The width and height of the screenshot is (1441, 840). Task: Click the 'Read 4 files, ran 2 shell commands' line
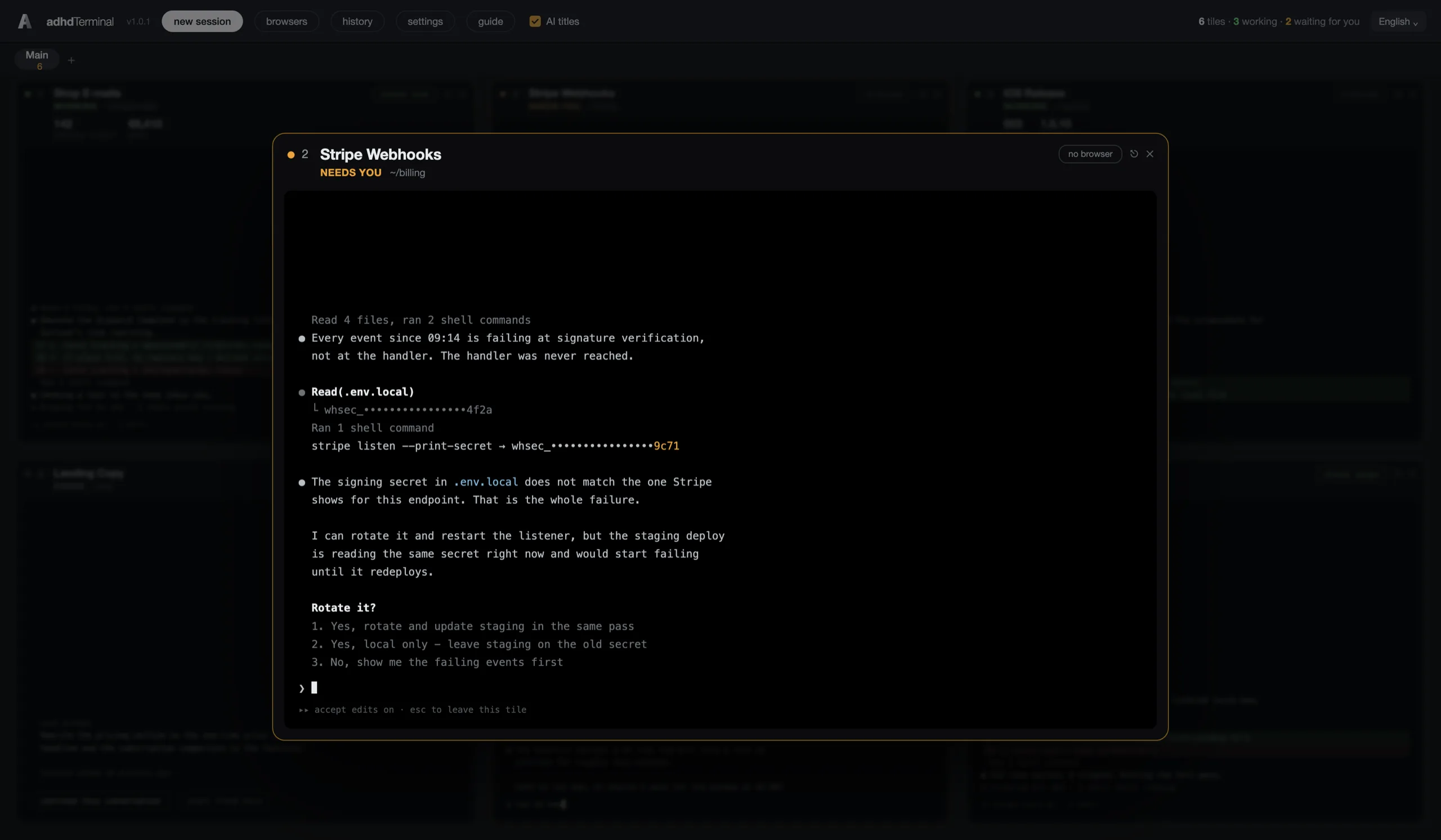(x=421, y=320)
